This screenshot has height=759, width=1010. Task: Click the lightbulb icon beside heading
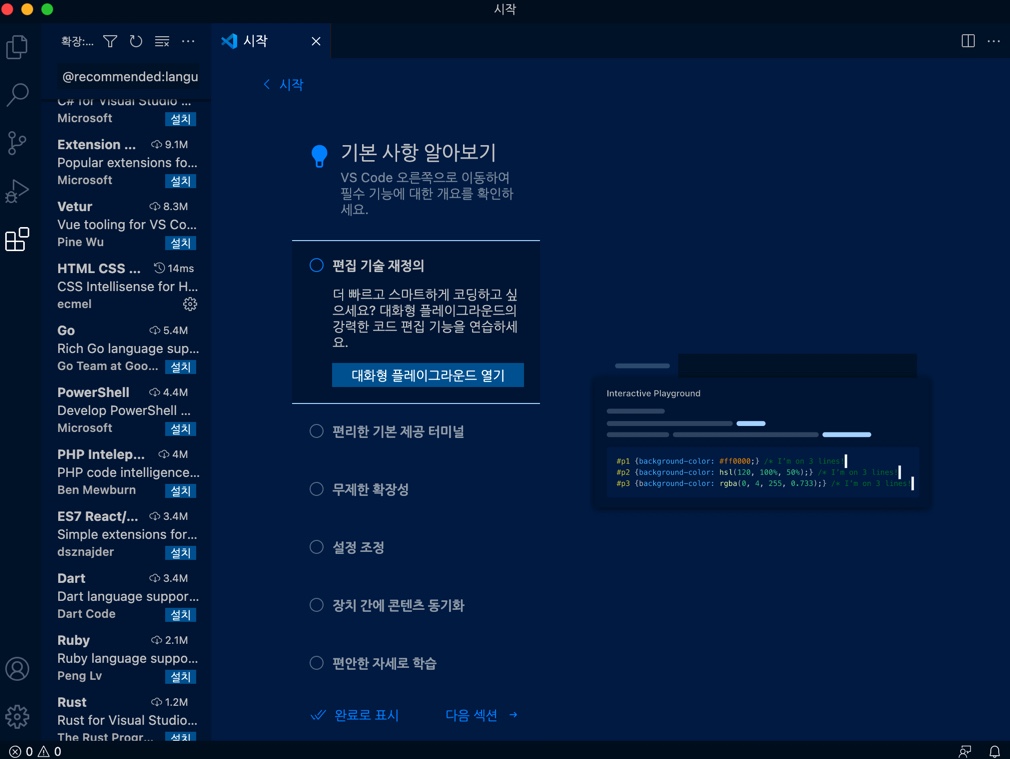[319, 155]
